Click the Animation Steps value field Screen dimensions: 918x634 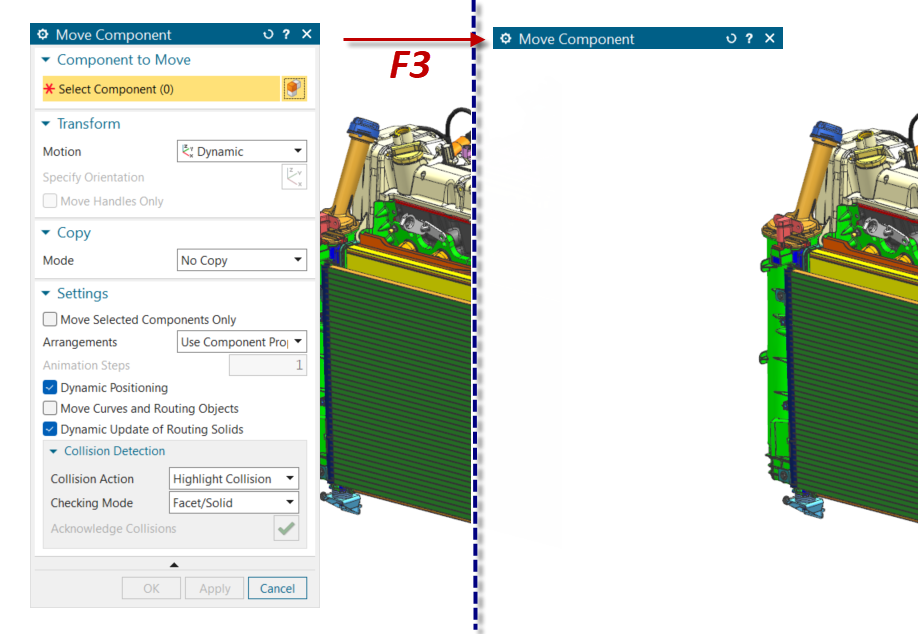pos(268,365)
